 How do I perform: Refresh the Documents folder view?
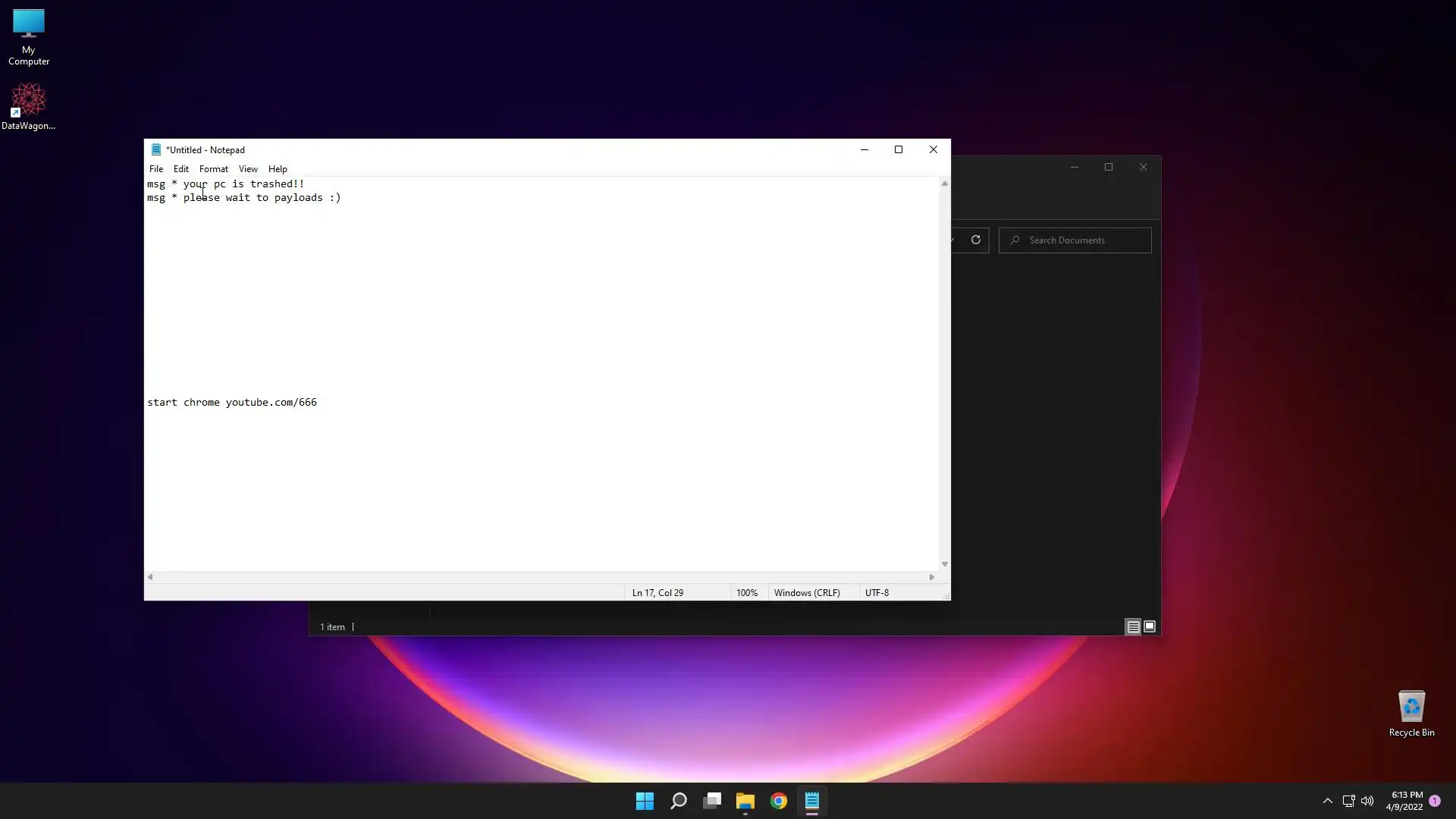976,240
